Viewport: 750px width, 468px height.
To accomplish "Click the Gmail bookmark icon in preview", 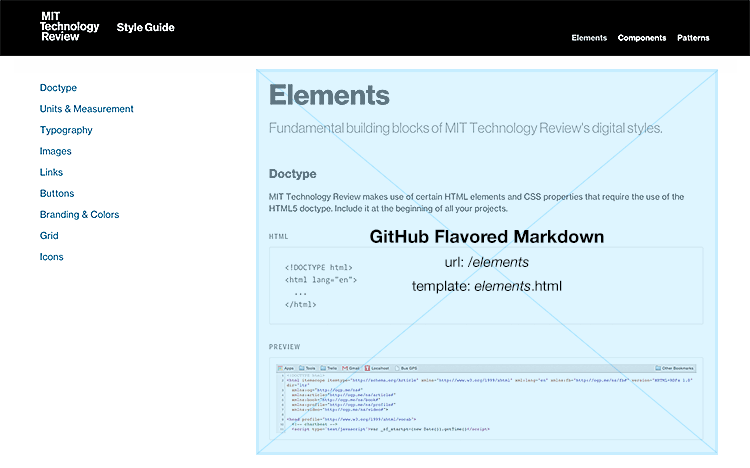I will click(x=345, y=368).
